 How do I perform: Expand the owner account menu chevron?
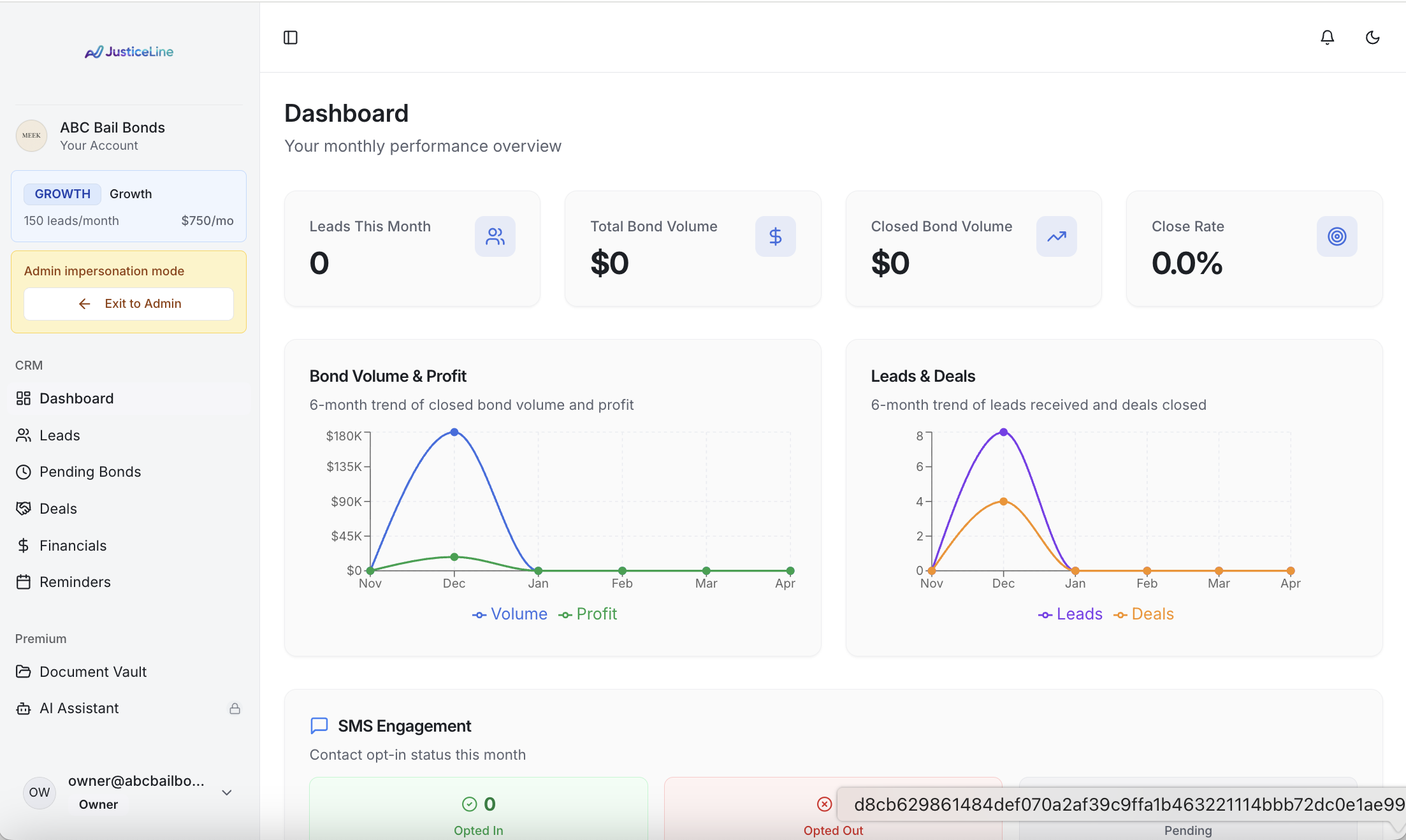[226, 792]
